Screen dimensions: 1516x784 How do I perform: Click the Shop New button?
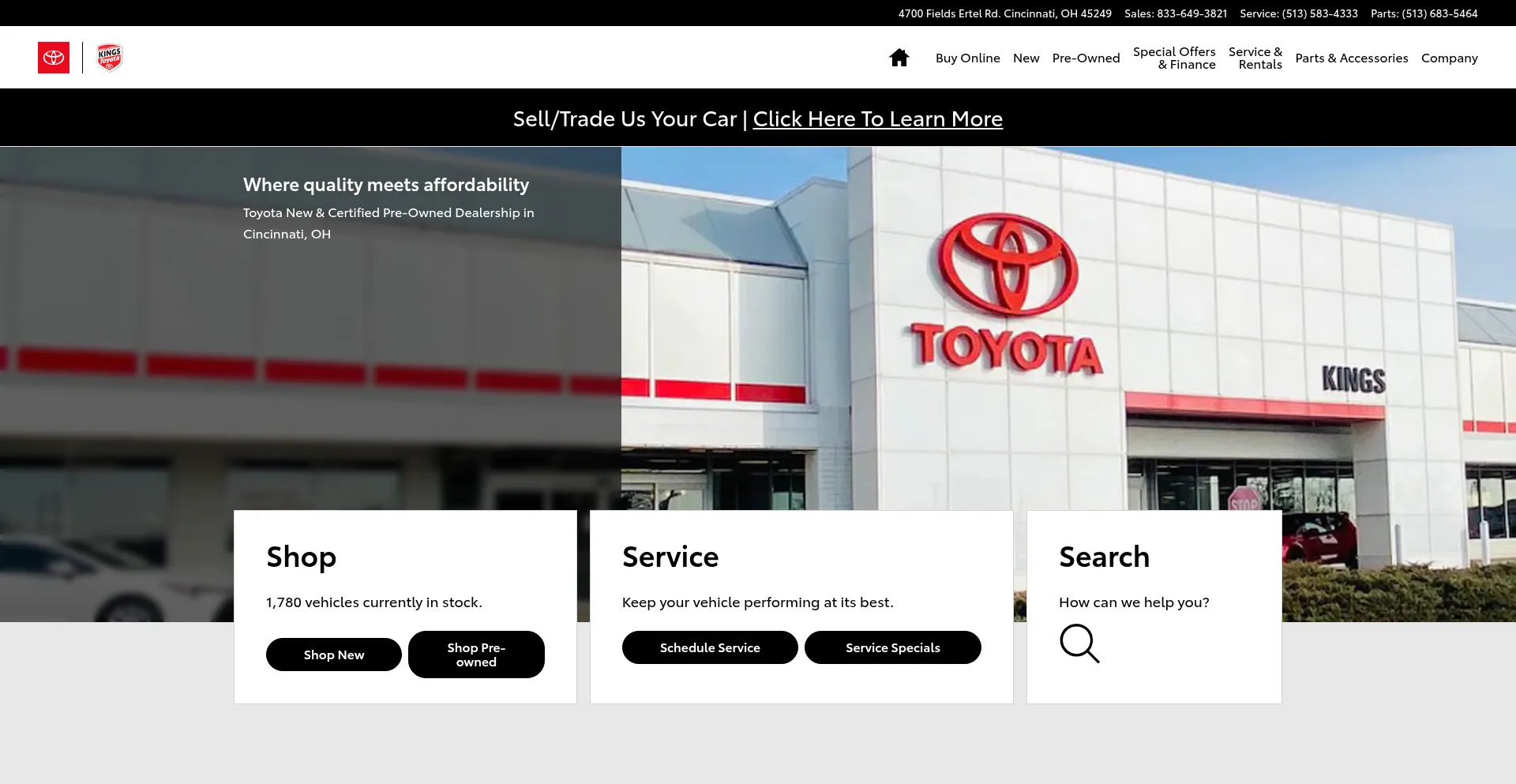tap(334, 655)
